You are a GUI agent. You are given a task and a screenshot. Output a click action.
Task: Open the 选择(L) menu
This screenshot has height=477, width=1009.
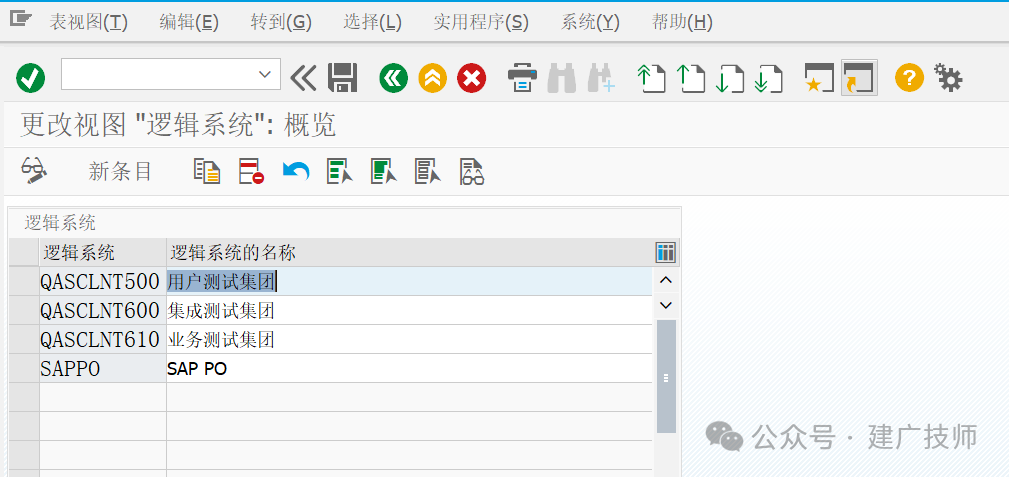click(x=373, y=23)
